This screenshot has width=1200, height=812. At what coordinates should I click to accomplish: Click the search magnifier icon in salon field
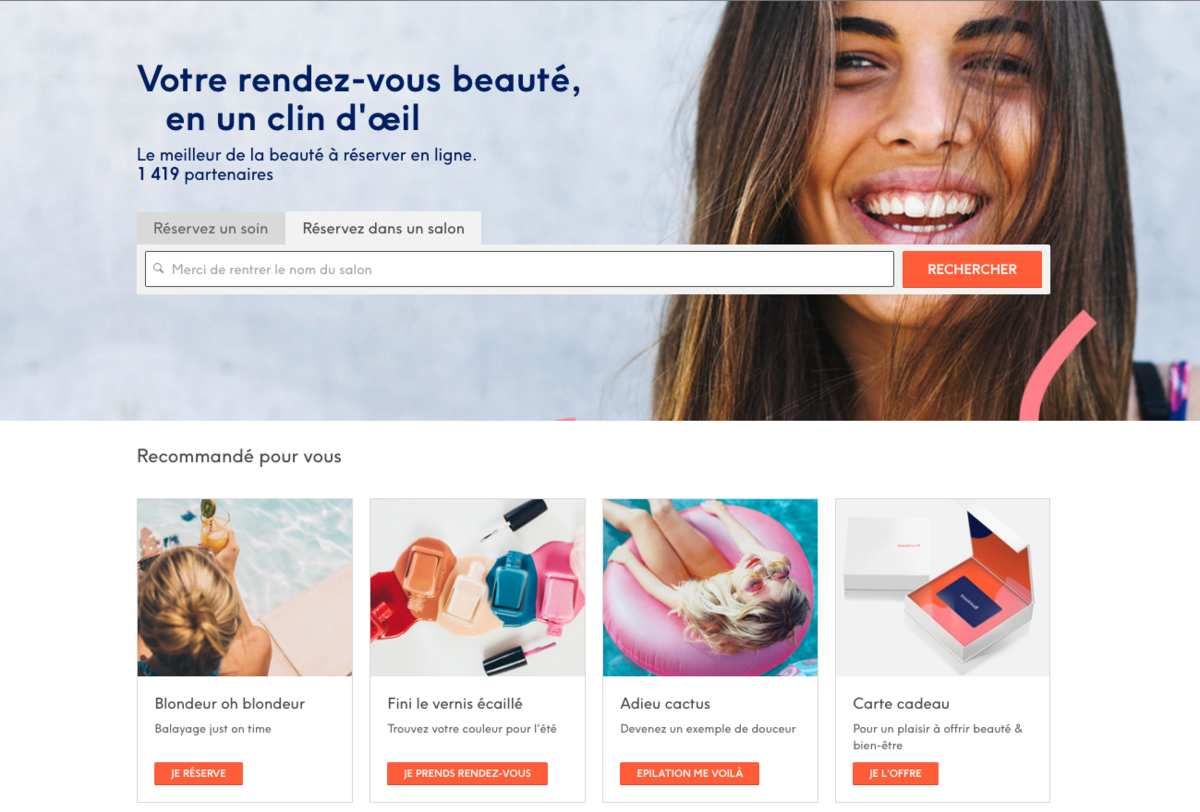(x=158, y=269)
